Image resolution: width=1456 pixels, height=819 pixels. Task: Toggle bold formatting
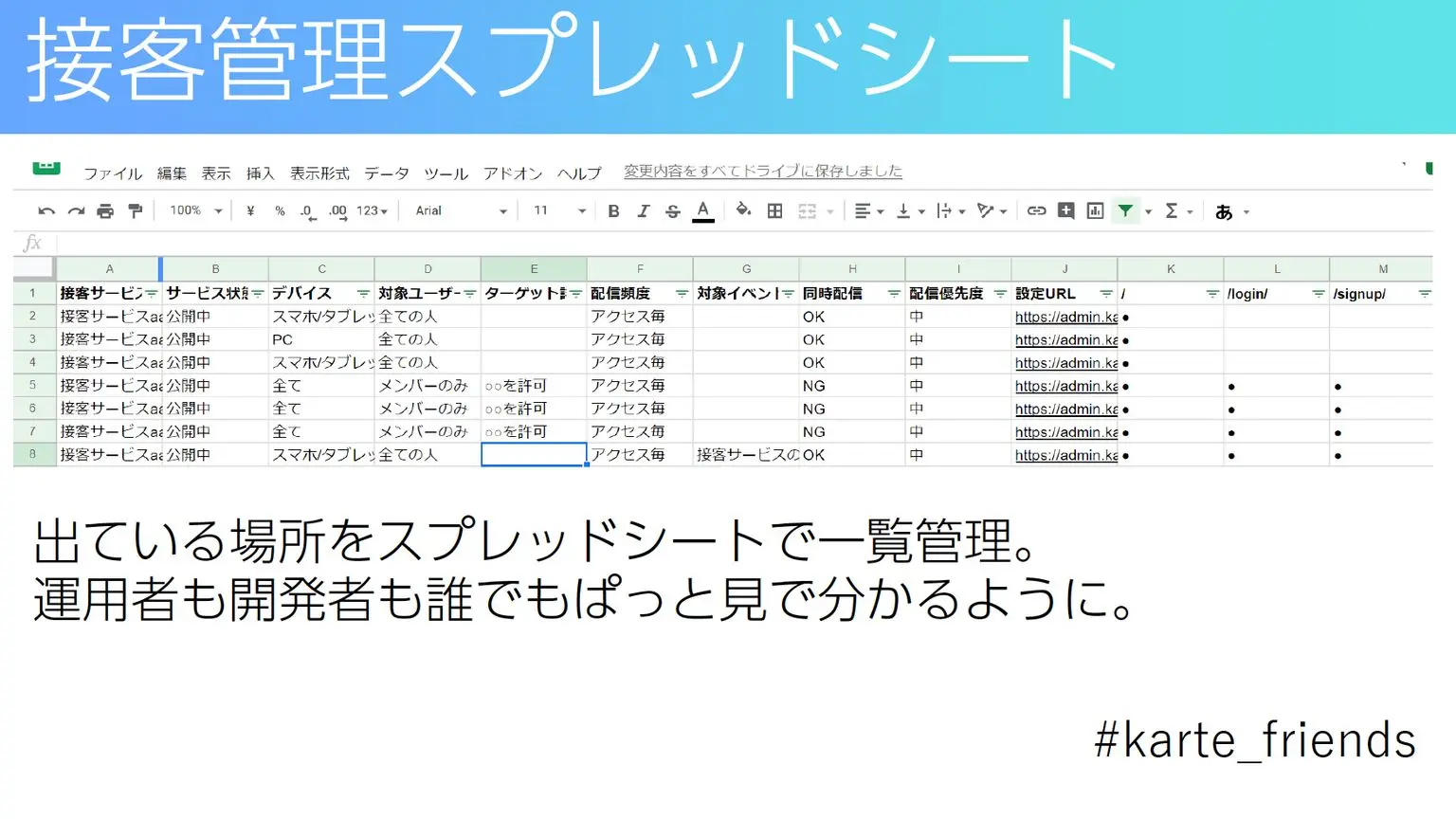[x=613, y=210]
